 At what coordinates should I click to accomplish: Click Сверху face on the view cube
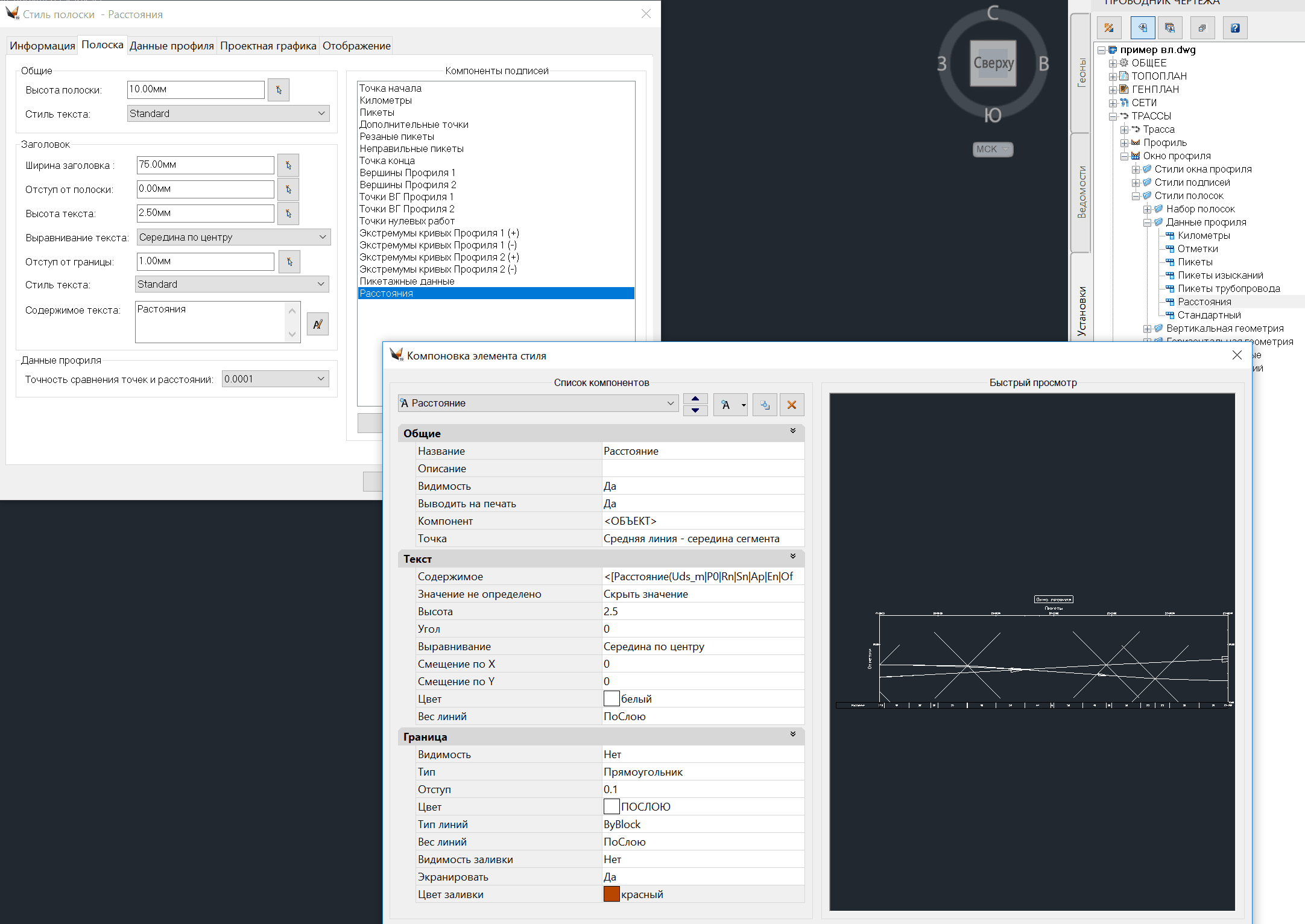[993, 63]
